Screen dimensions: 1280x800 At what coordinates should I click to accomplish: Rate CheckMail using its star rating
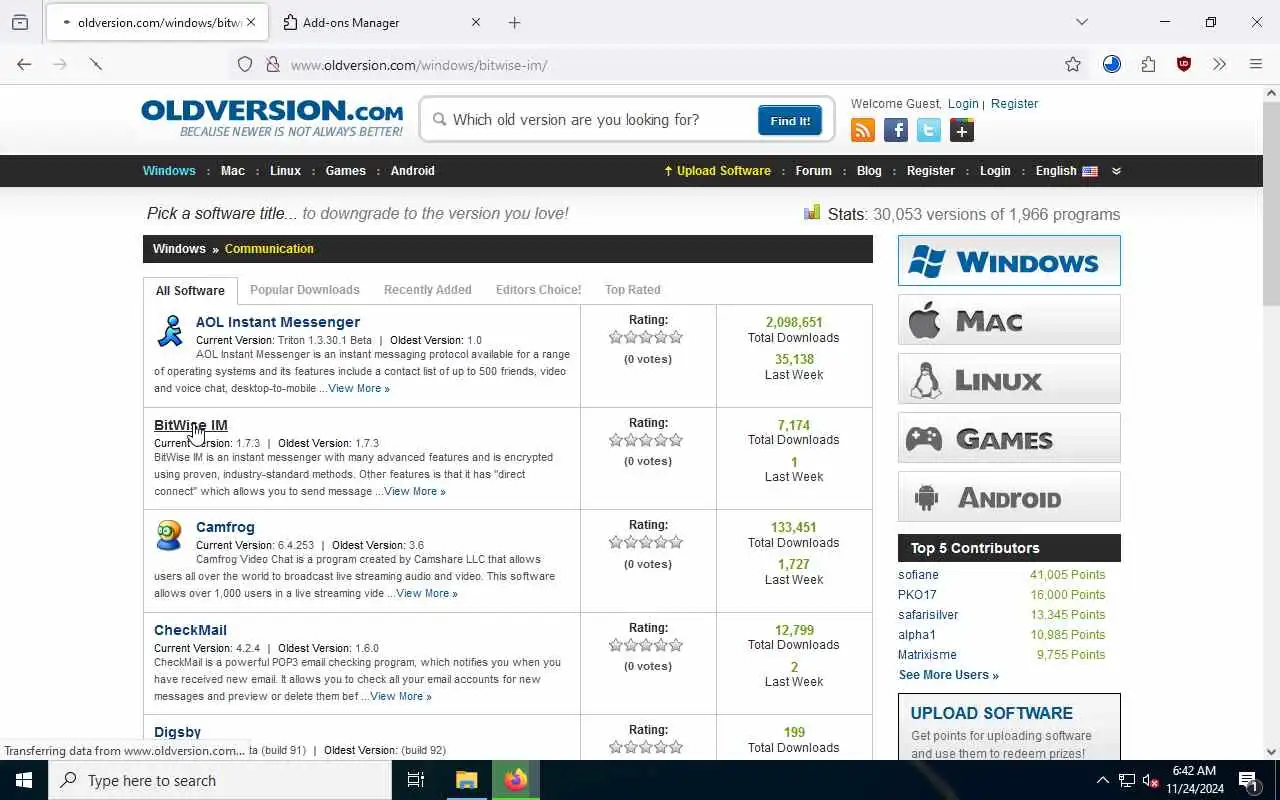coord(646,645)
